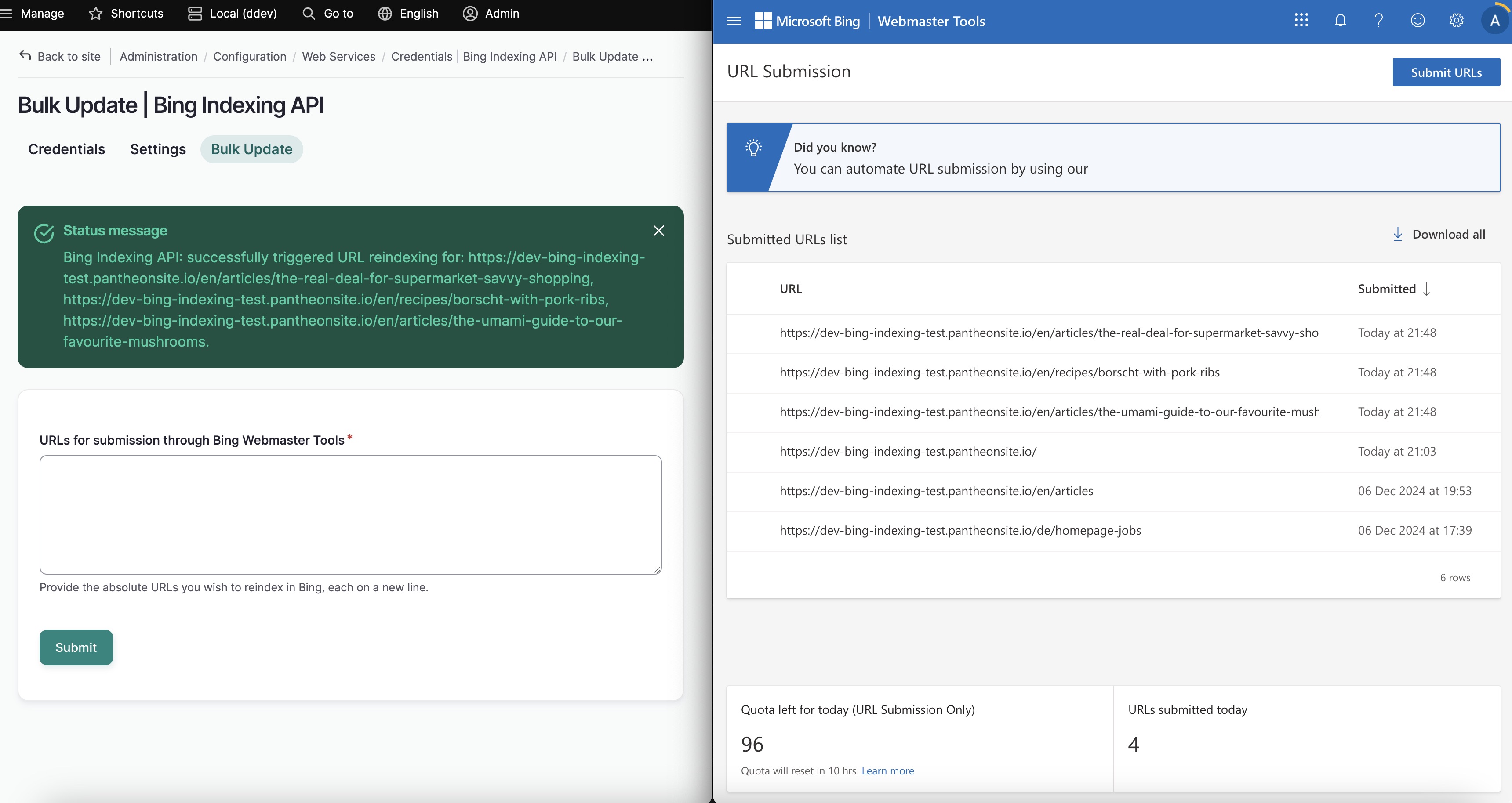This screenshot has height=803, width=1512.
Task: Click into the URLs submission textarea
Action: click(350, 514)
